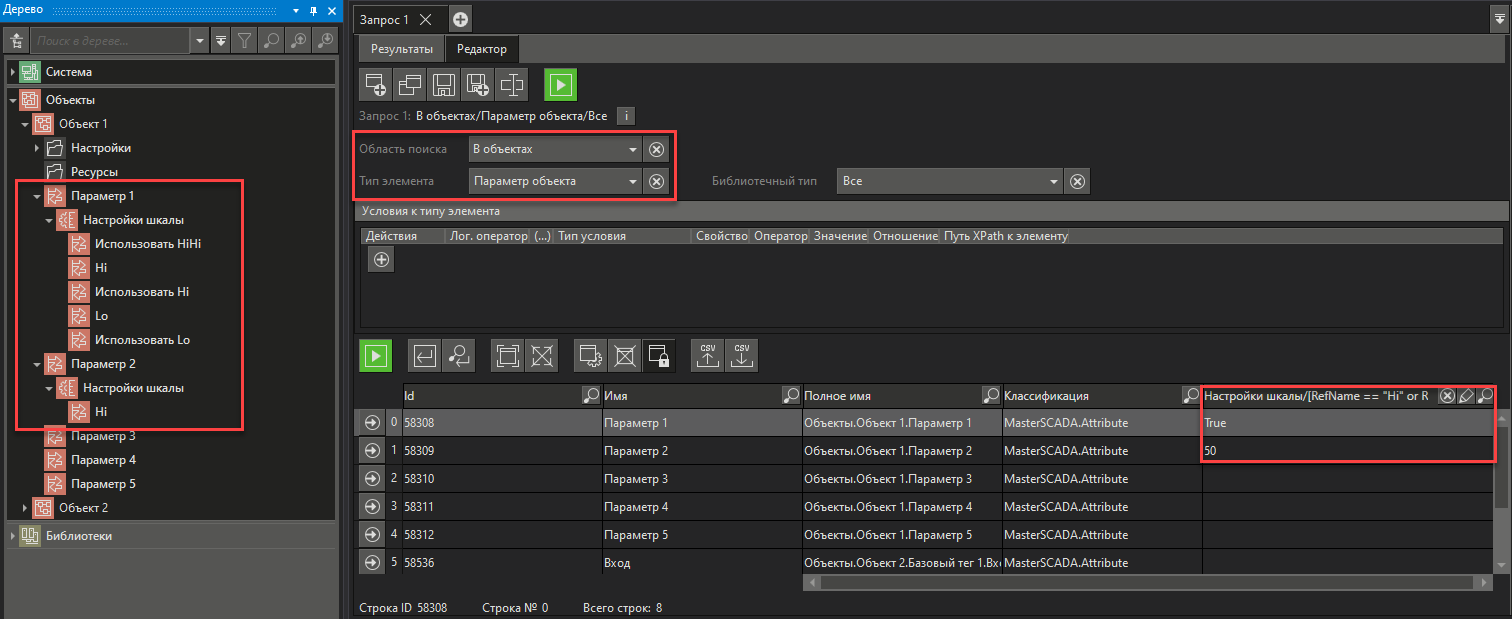This screenshot has width=1512, height=619.
Task: Switch to the Результаты tab
Action: point(401,49)
